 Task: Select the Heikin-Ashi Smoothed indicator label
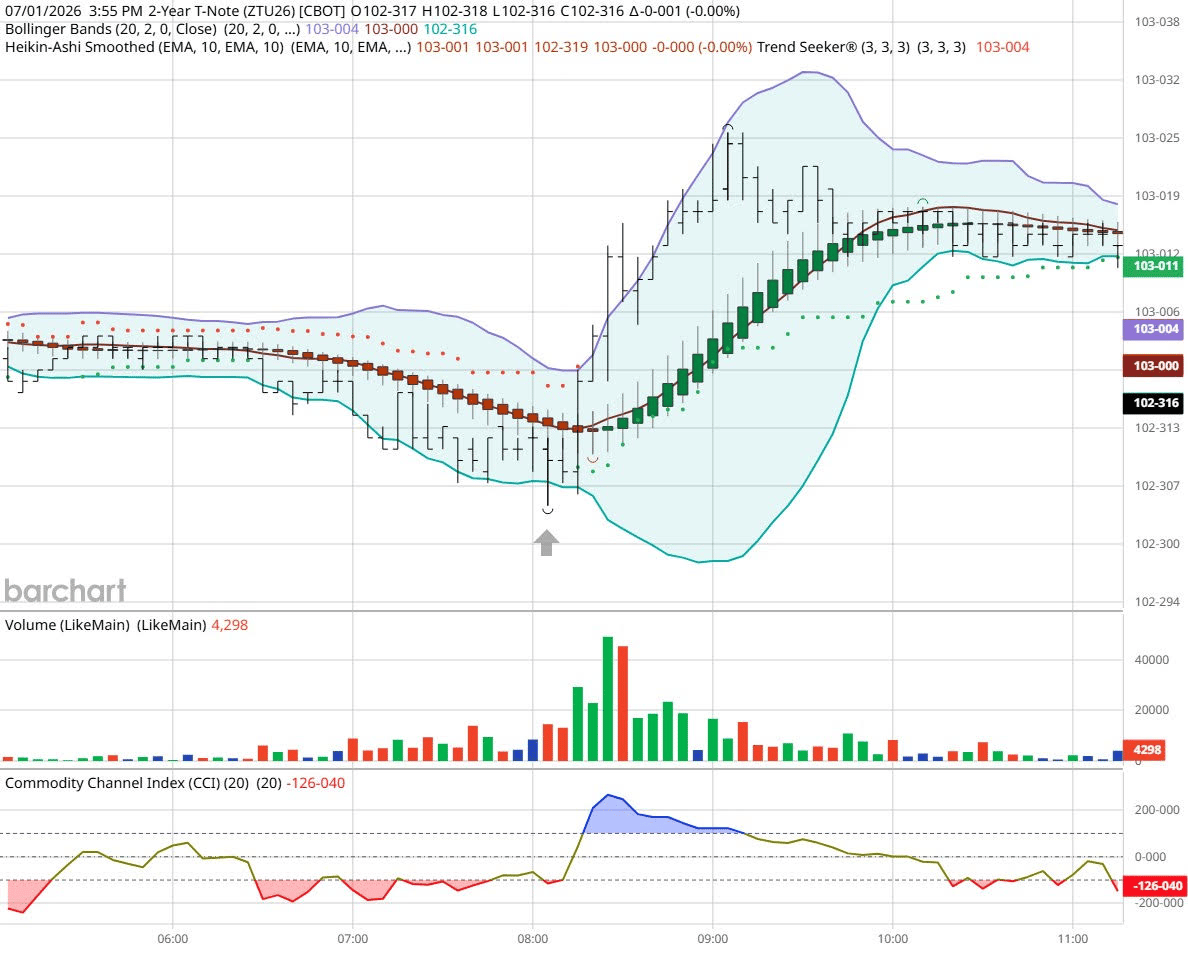[x=145, y=47]
